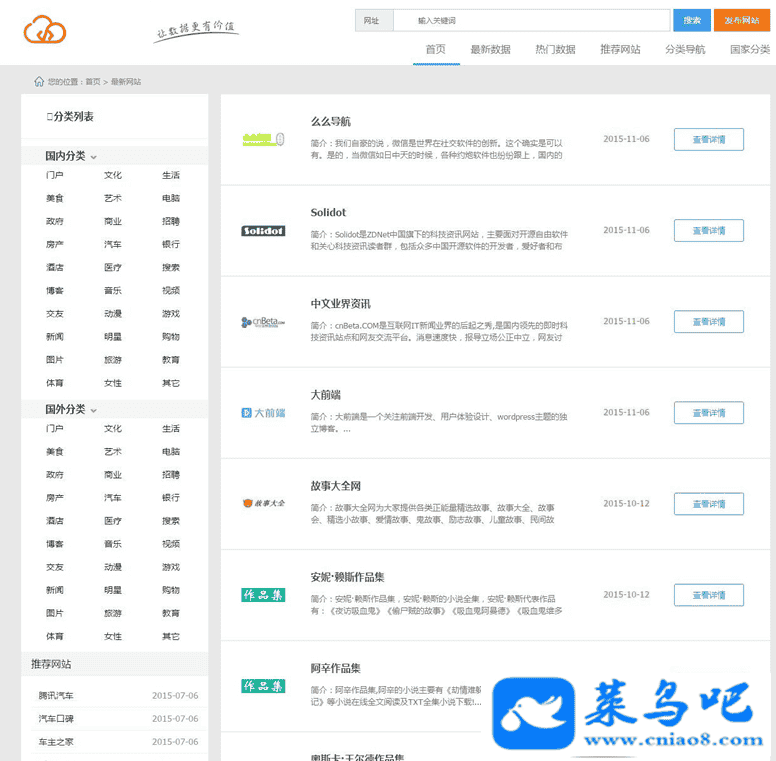Click the blue 搜索 button

[x=692, y=20]
